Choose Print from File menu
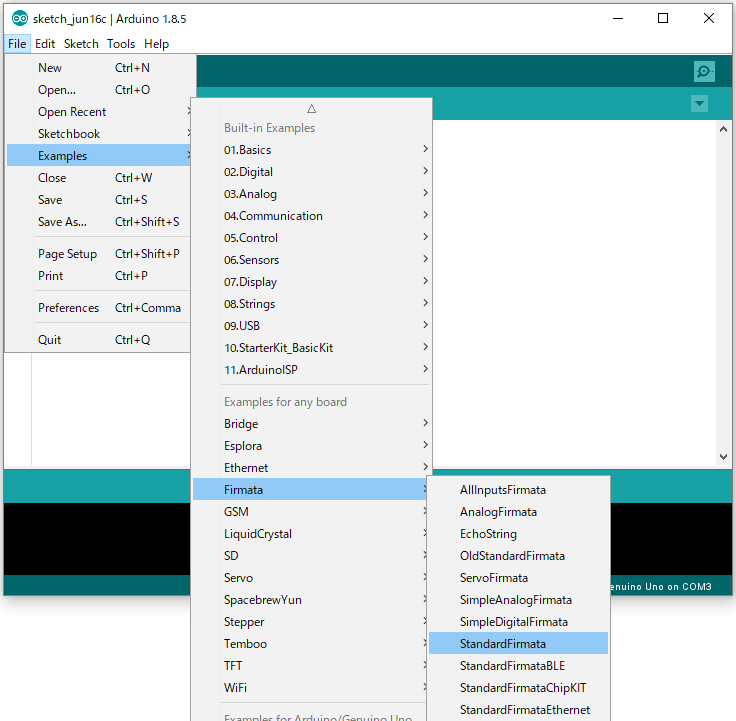The image size is (736, 721). tap(99, 276)
